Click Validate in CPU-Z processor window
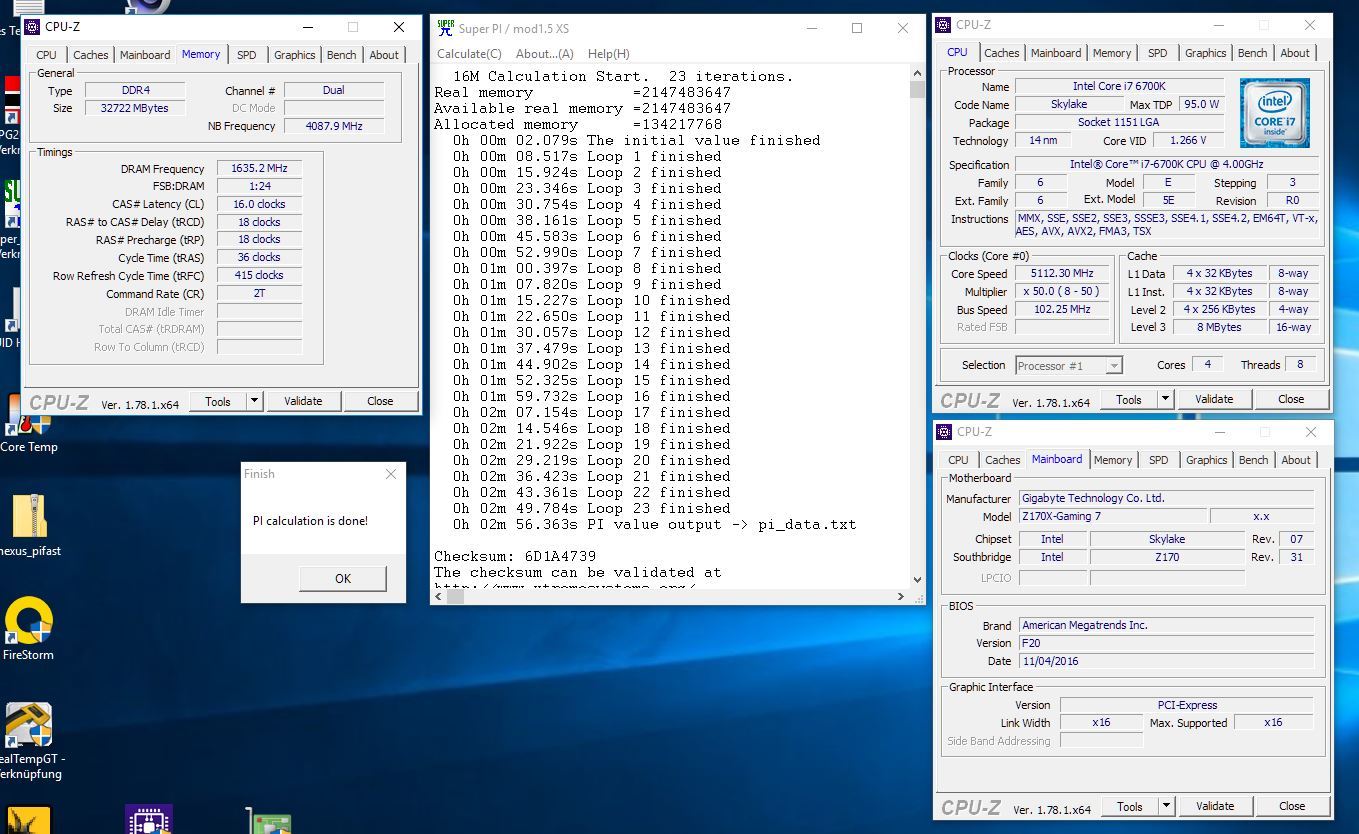Screen dimensions: 1359x834 1214,399
